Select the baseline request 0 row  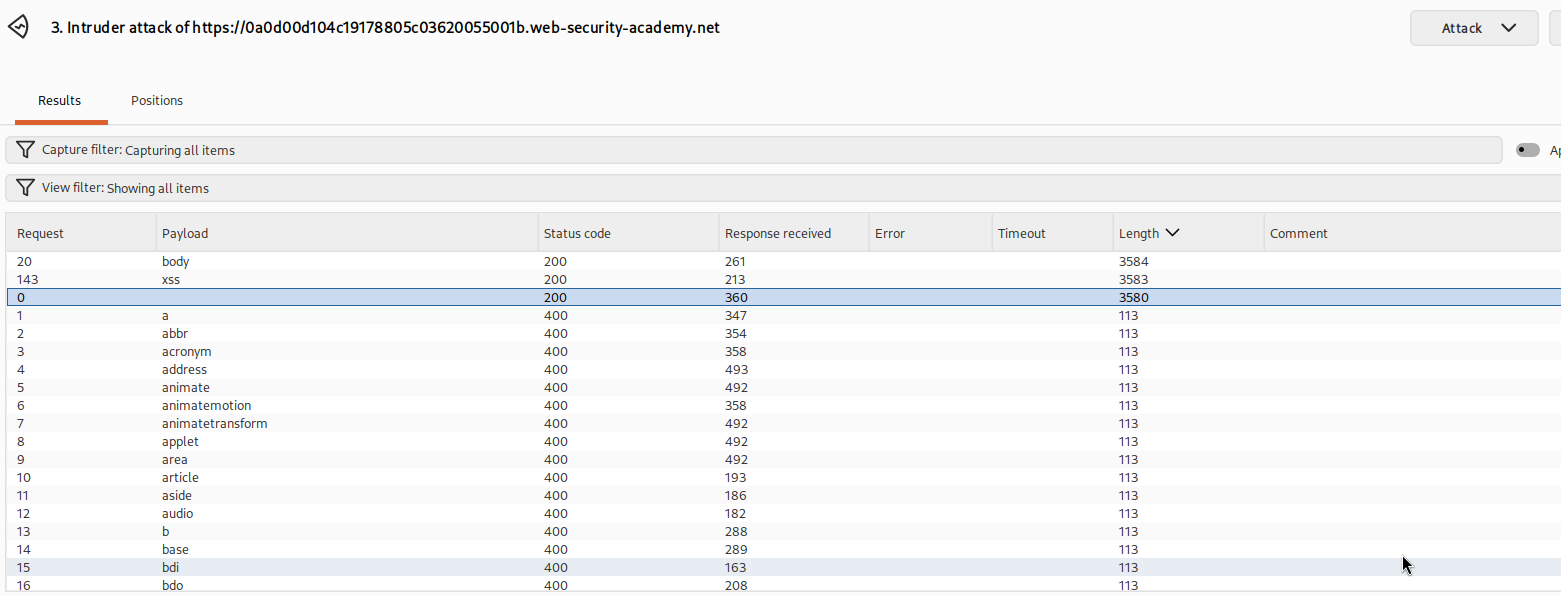coord(783,298)
